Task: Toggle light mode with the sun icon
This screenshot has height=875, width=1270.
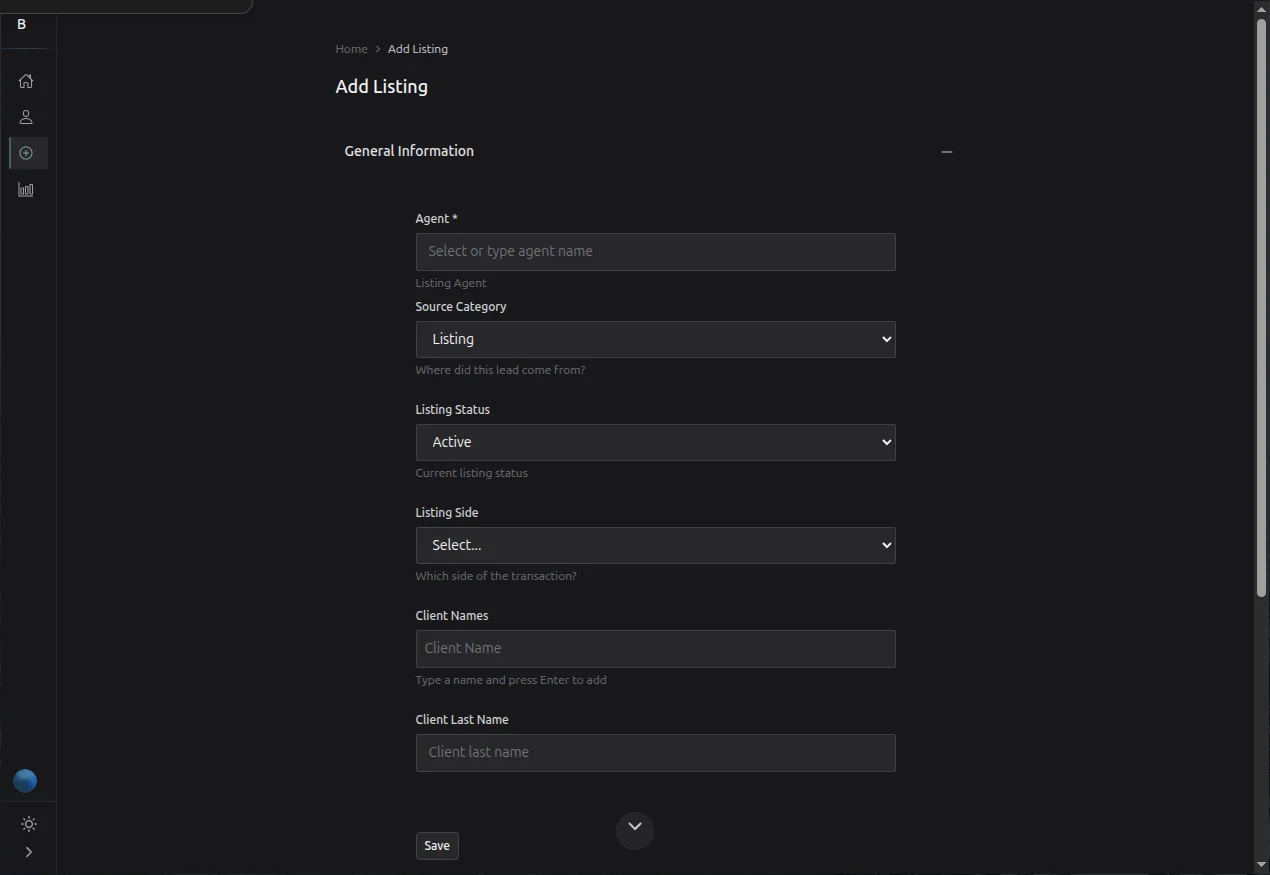Action: [x=28, y=824]
